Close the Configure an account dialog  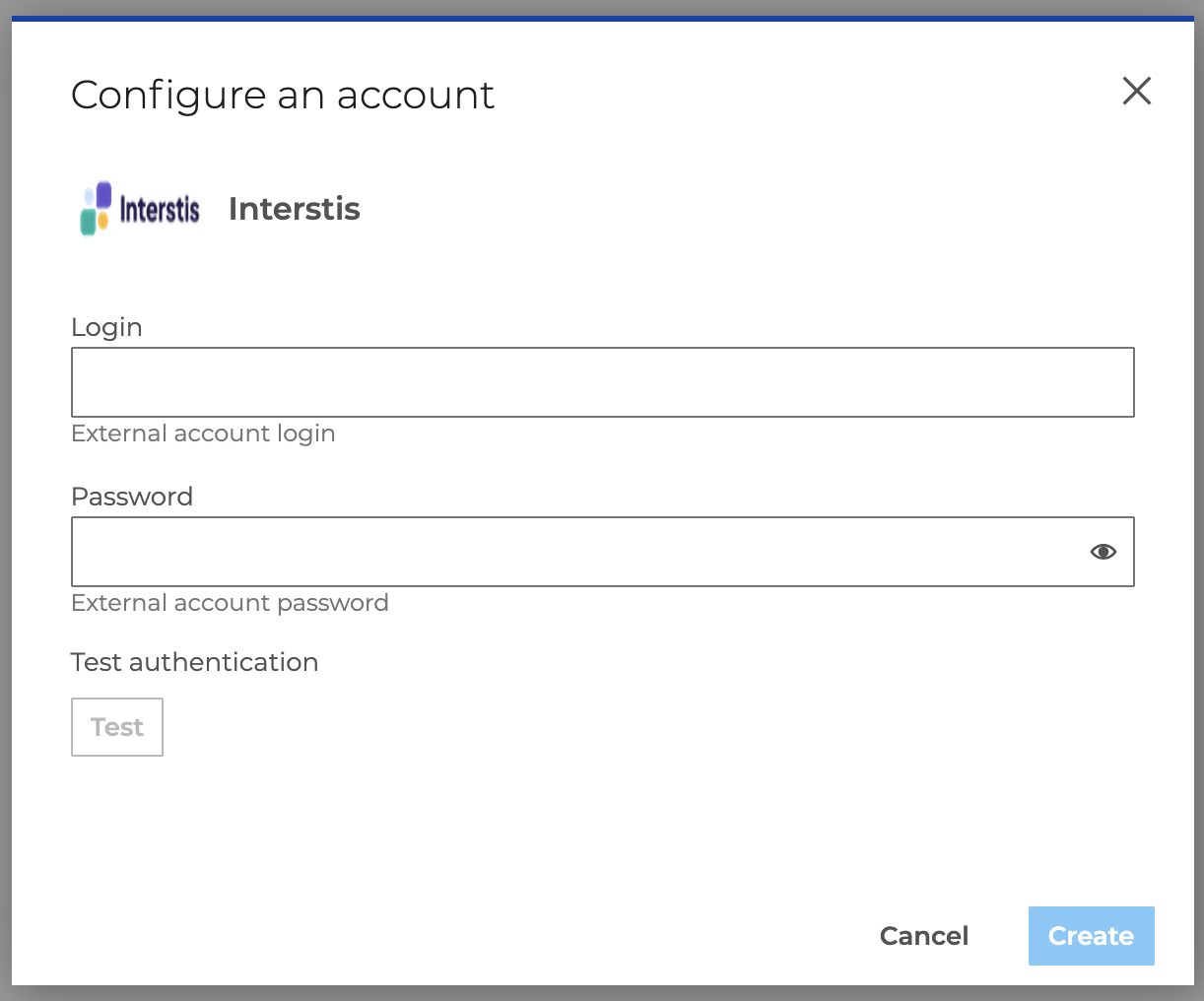pyautogui.click(x=1136, y=92)
